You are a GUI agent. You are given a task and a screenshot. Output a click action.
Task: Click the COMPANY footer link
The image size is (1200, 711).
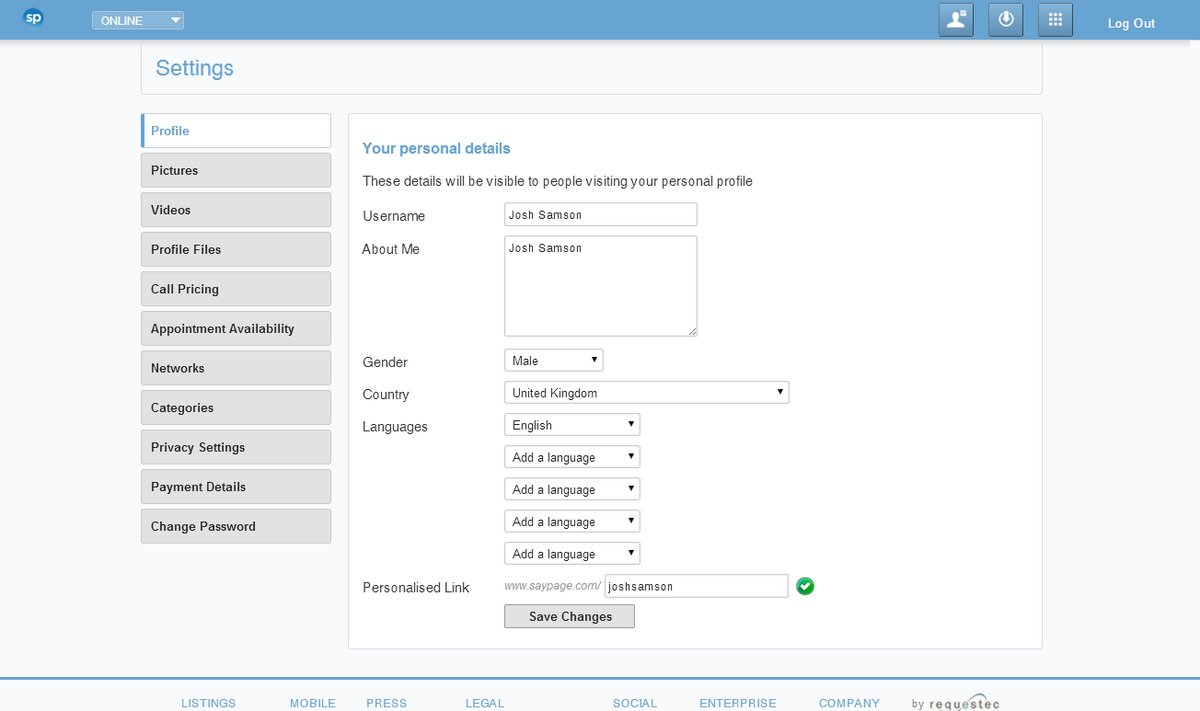coord(849,703)
